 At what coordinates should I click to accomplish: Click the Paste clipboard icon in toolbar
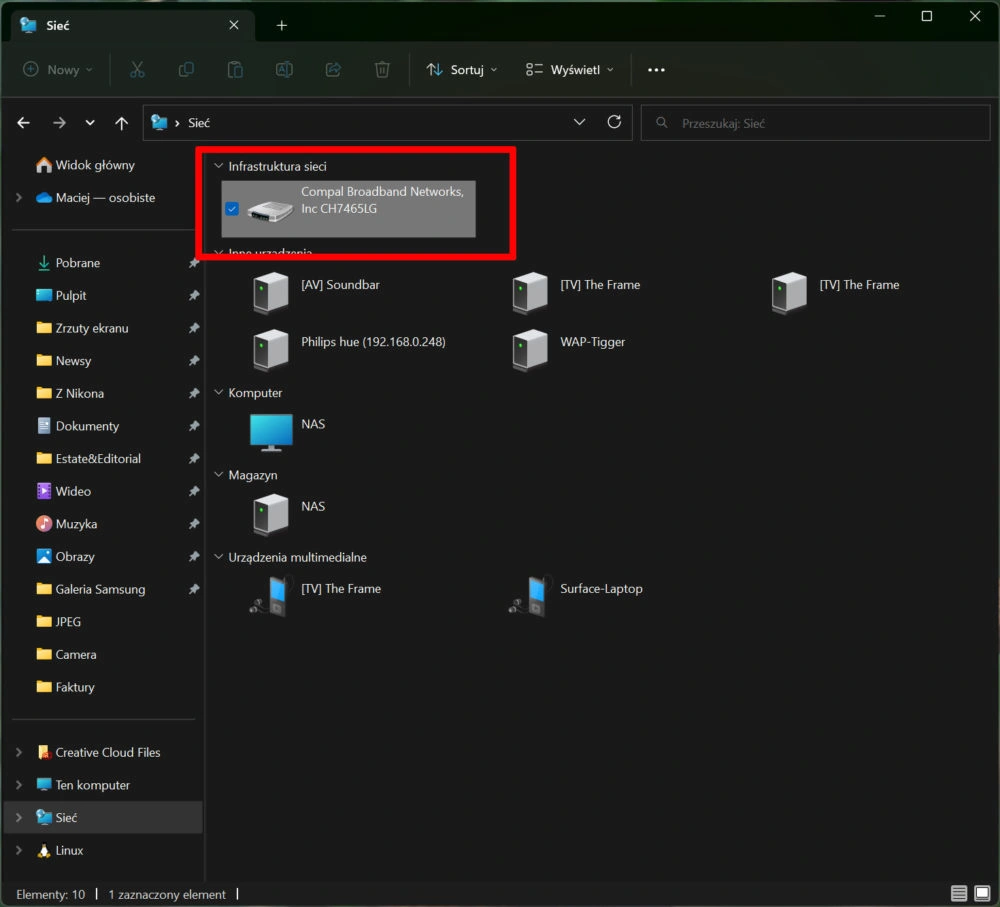[x=235, y=70]
